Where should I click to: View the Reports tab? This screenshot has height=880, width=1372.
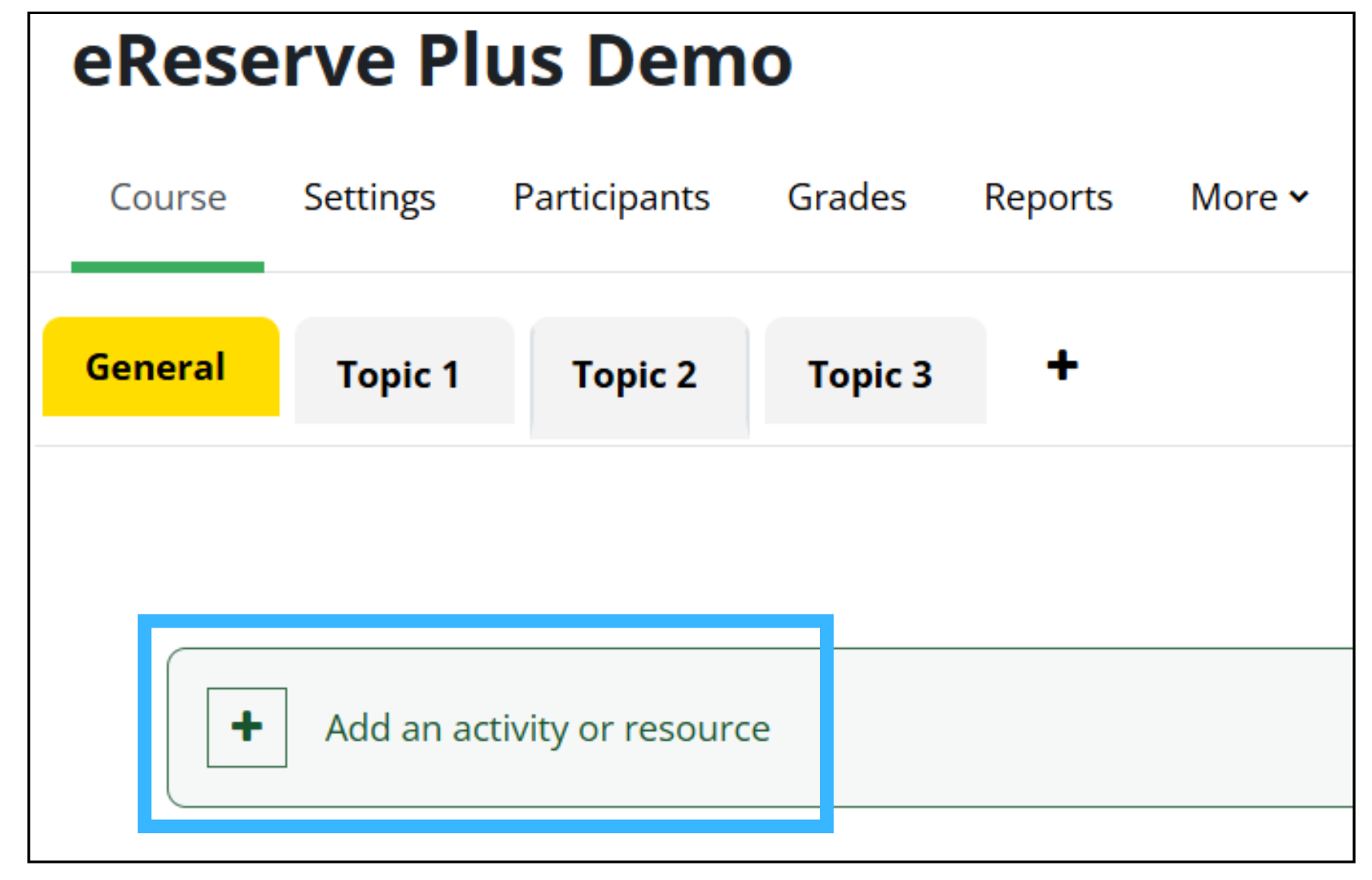1048,197
